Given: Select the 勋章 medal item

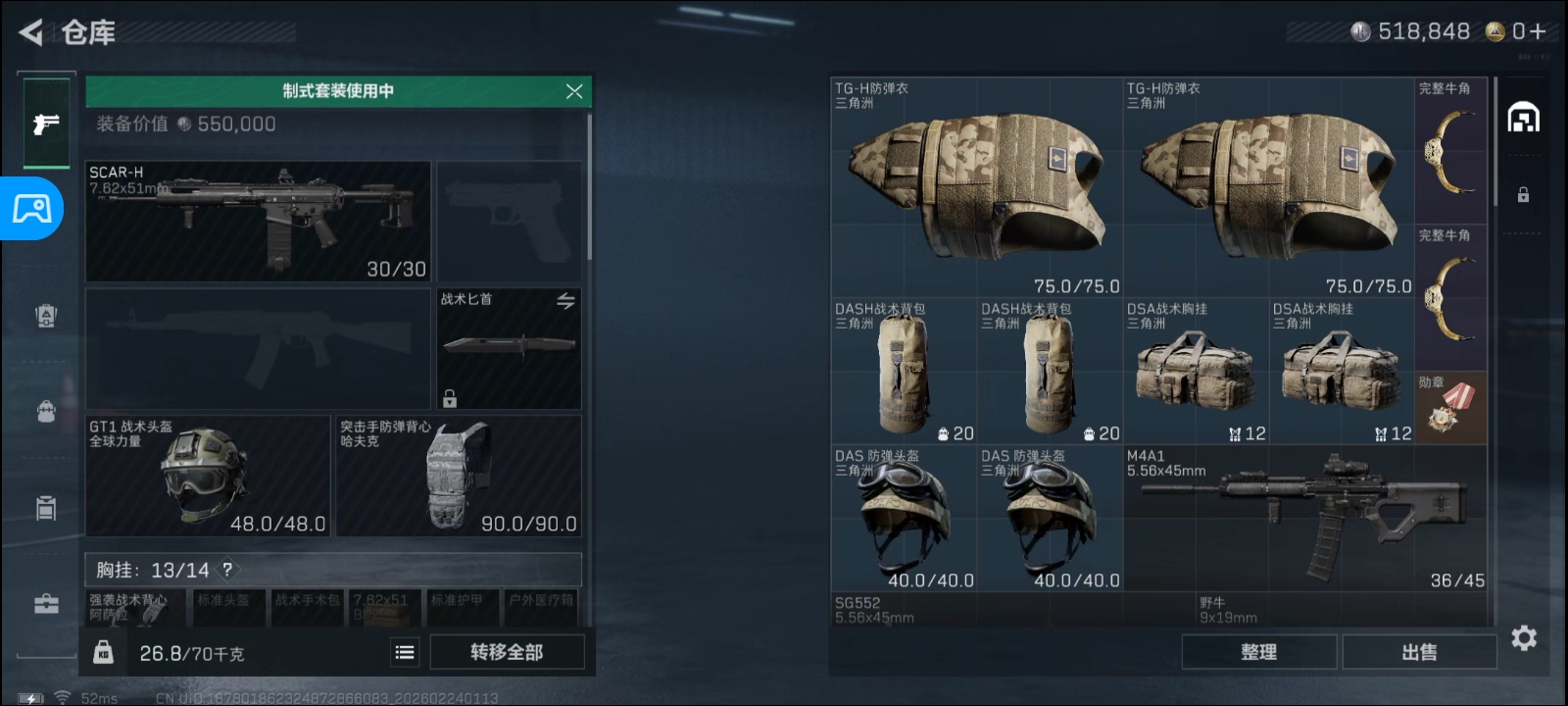Looking at the screenshot, I should tap(1451, 408).
